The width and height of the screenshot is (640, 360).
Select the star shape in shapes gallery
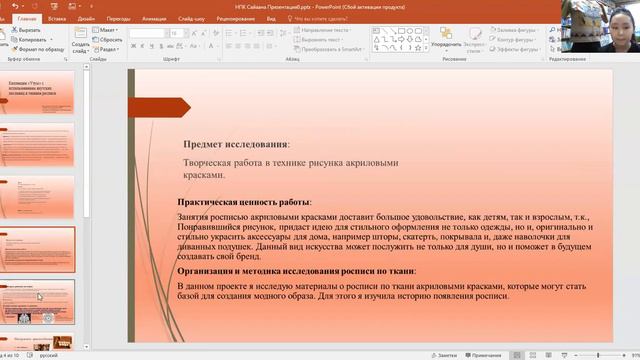tap(418, 48)
